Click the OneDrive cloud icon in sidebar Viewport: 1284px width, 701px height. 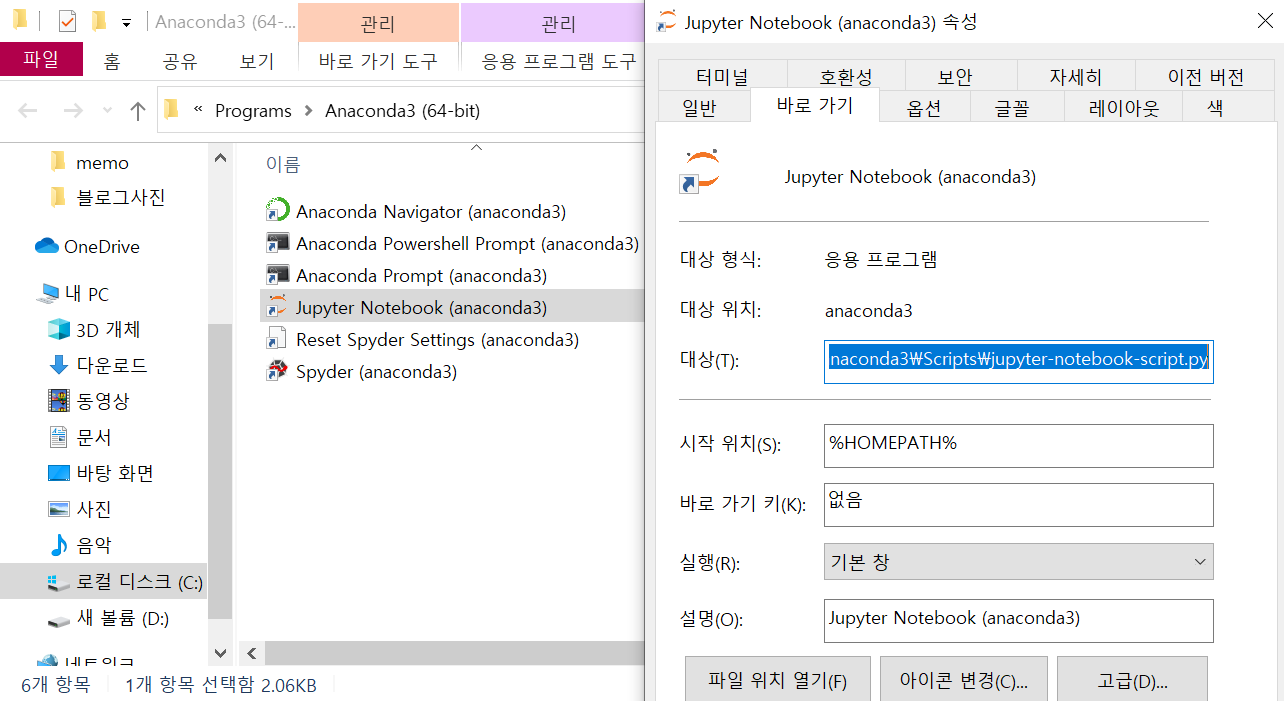(47, 246)
